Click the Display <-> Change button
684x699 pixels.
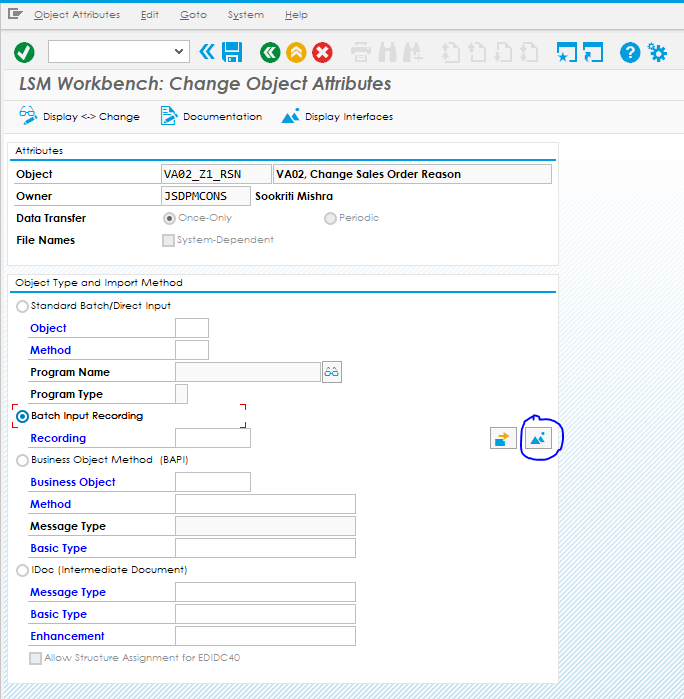tap(79, 117)
